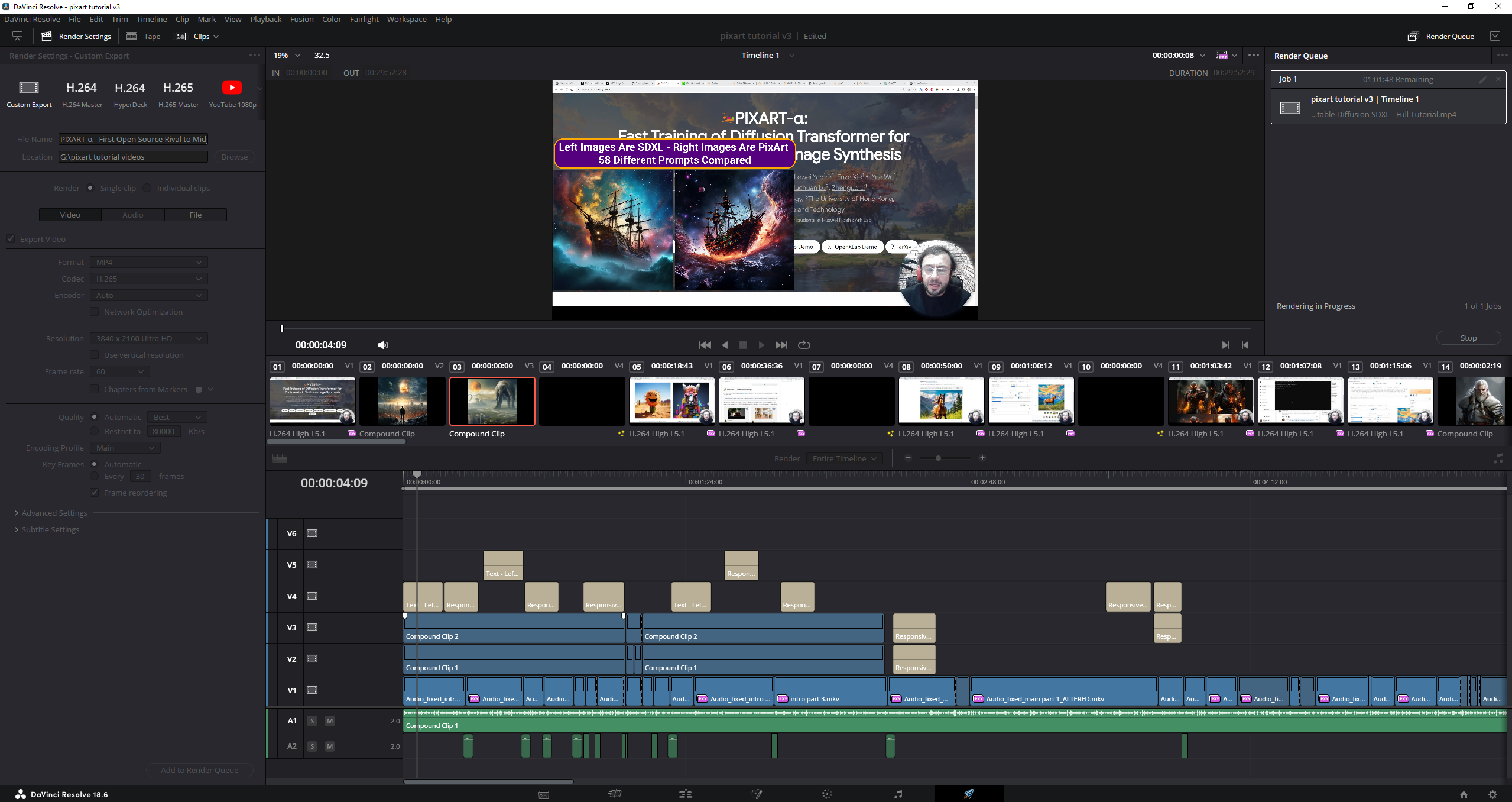Select Individual clips render option
The width and height of the screenshot is (1512, 802).
[147, 188]
